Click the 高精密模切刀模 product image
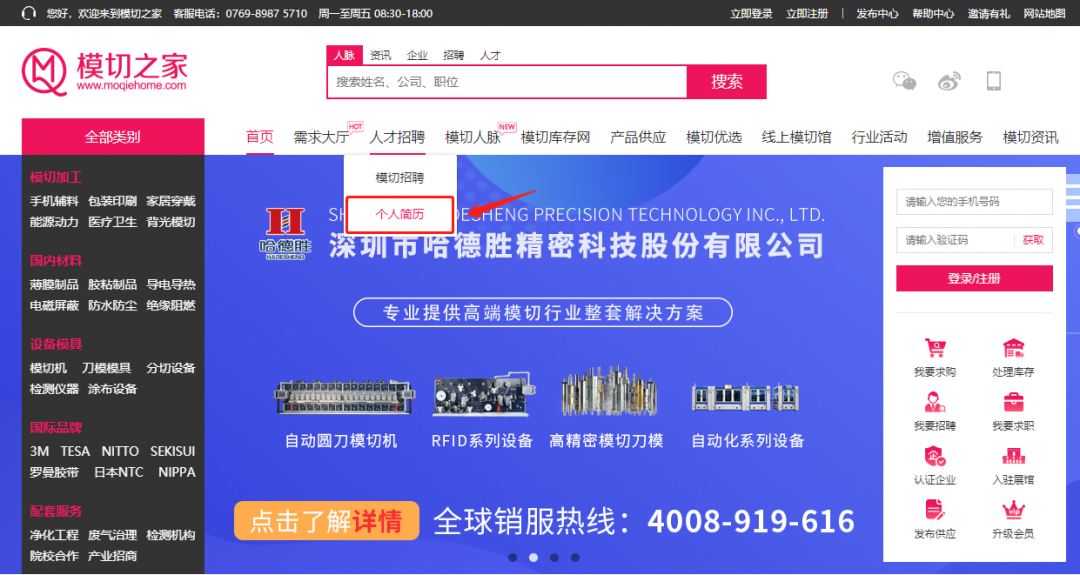This screenshot has width=1080, height=575. click(608, 390)
